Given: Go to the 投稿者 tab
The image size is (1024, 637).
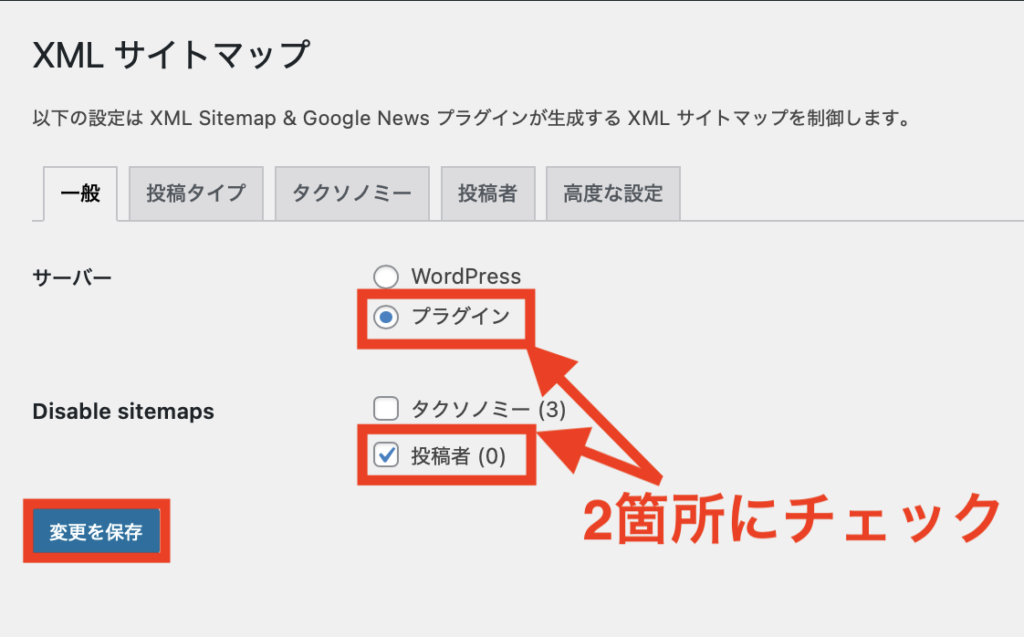Looking at the screenshot, I should [x=487, y=193].
